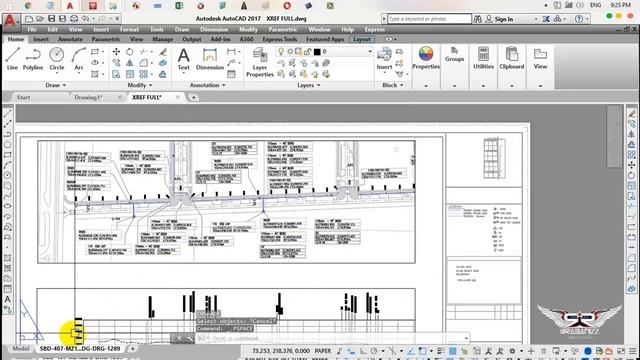This screenshot has width=640, height=360.
Task: Add a new layout with plus button
Action: [132, 349]
